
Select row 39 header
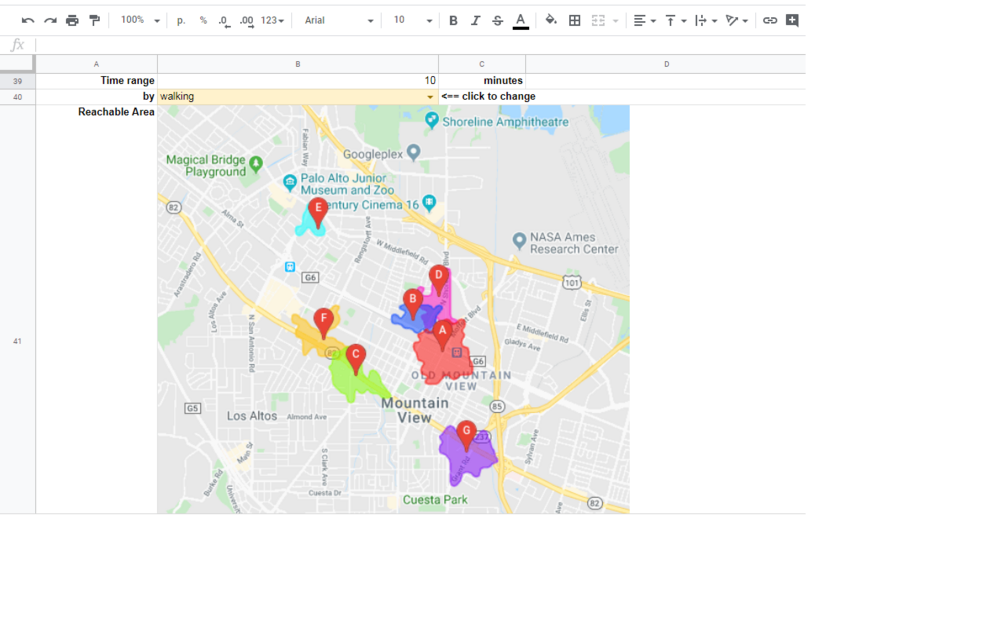pyautogui.click(x=17, y=81)
